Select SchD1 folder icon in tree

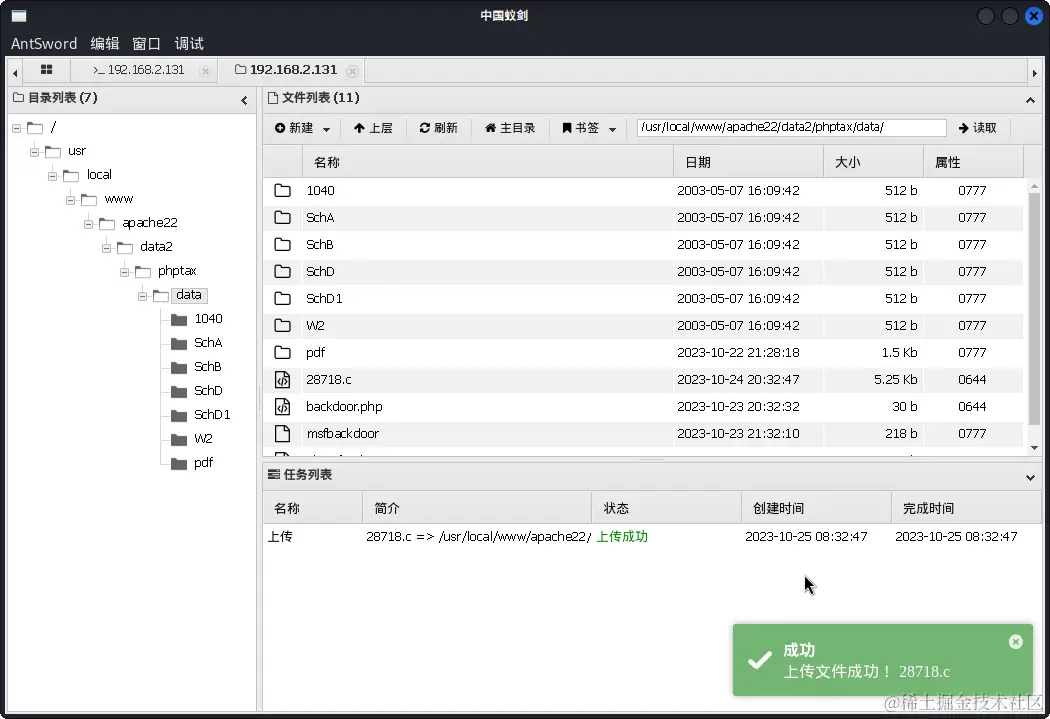click(179, 416)
